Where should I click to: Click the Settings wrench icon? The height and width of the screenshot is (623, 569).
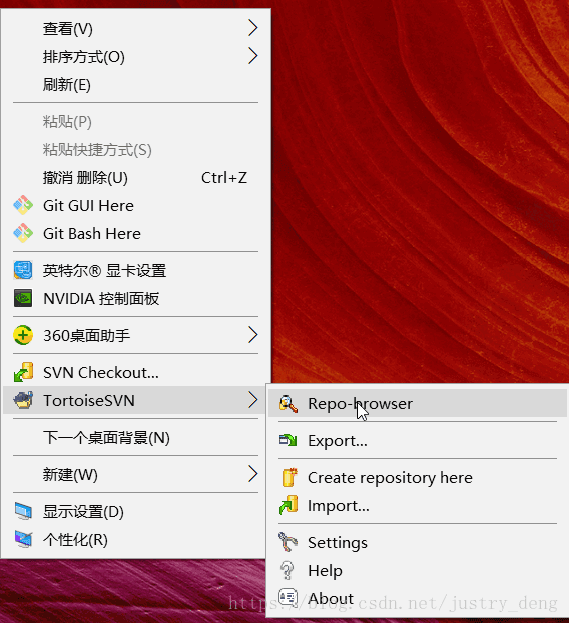coord(288,542)
